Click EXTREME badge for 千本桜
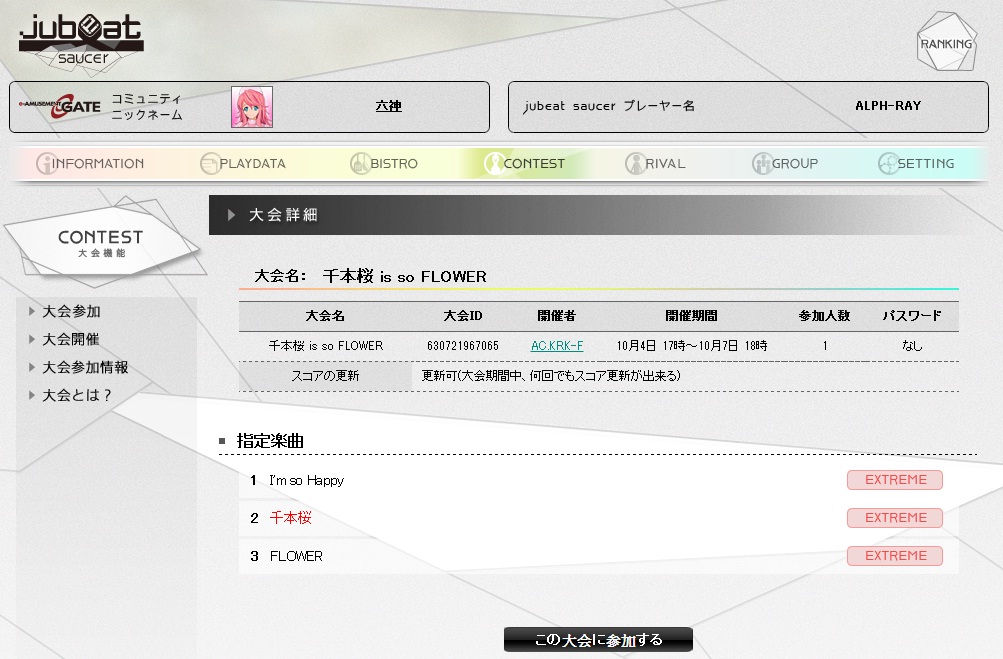Screen dimensions: 1003x659 895,518
